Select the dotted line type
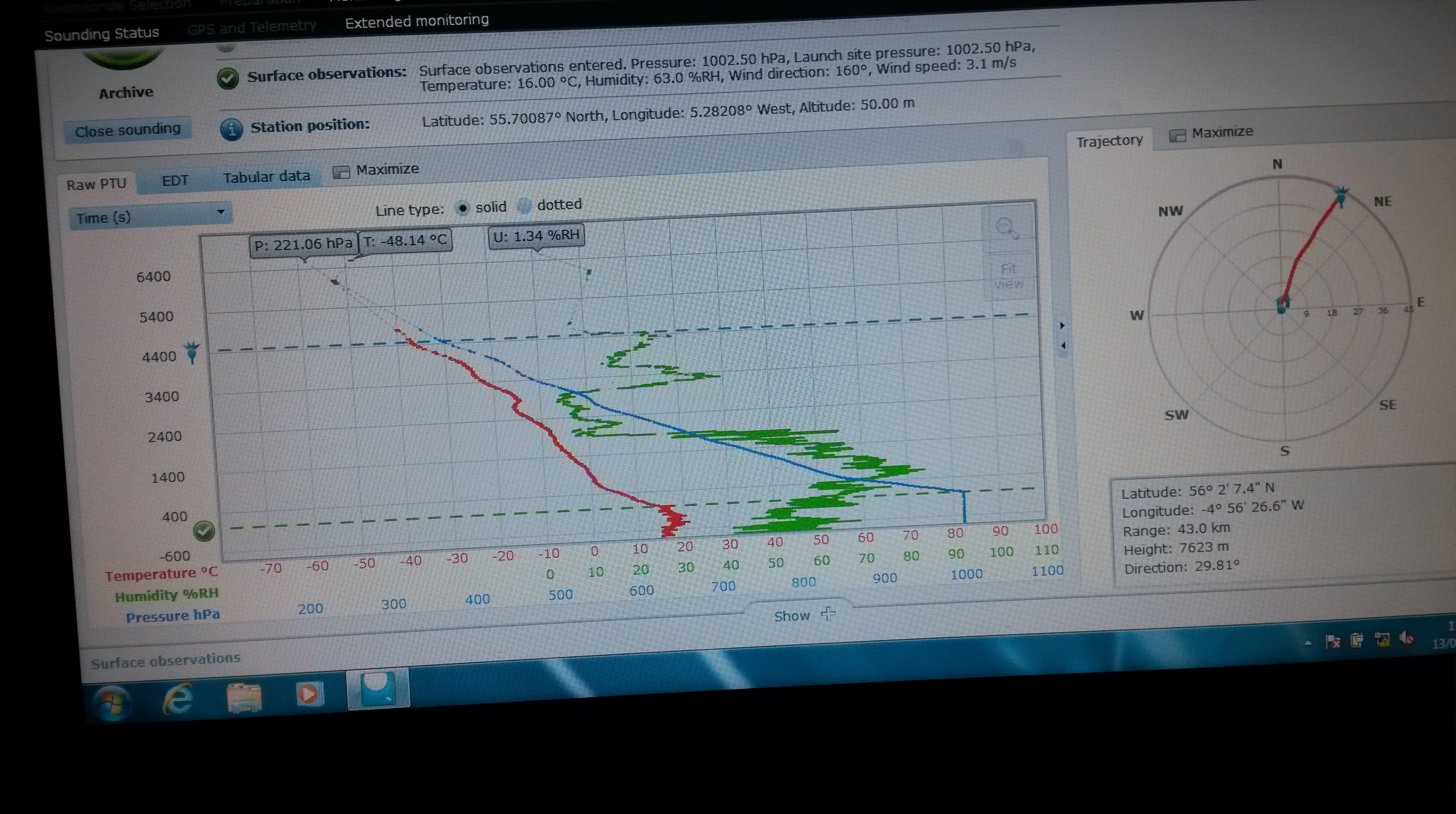1456x814 pixels. (525, 206)
